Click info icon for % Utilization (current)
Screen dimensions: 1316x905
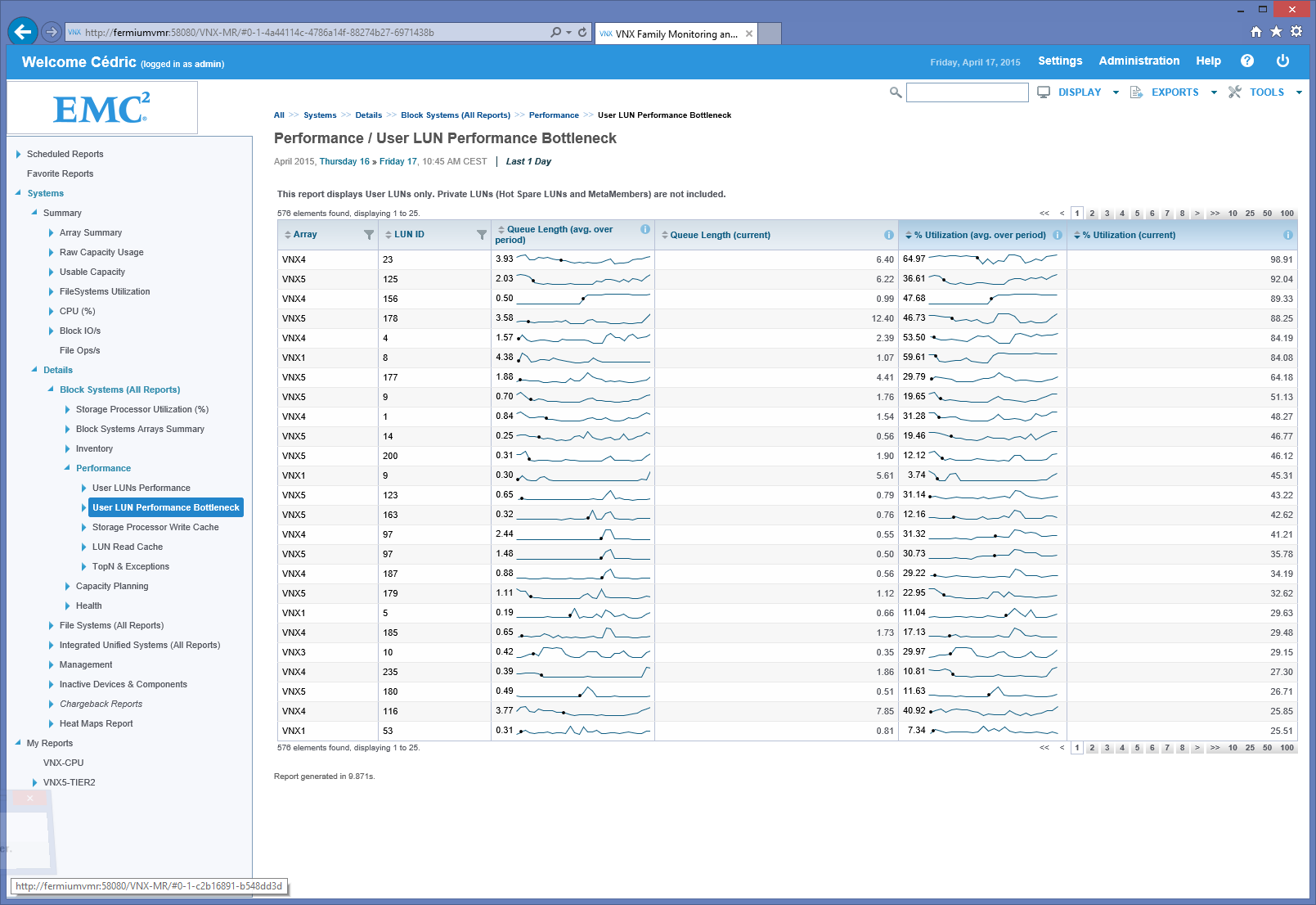tap(1287, 235)
